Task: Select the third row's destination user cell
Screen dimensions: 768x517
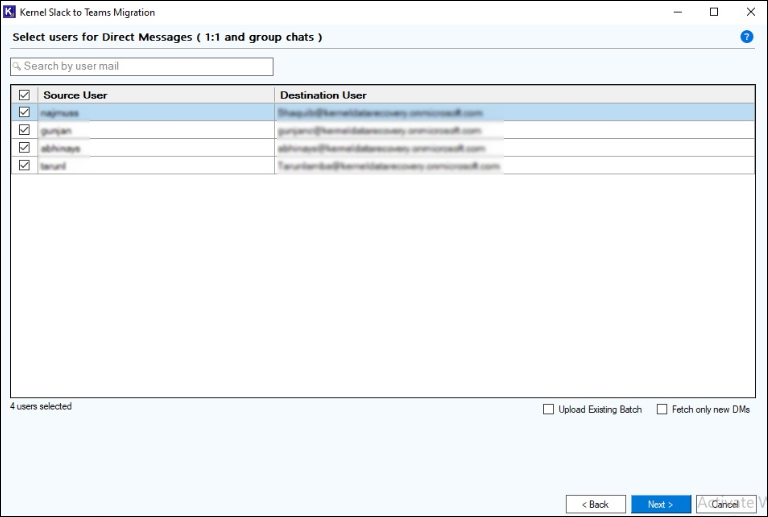Action: (x=515, y=148)
